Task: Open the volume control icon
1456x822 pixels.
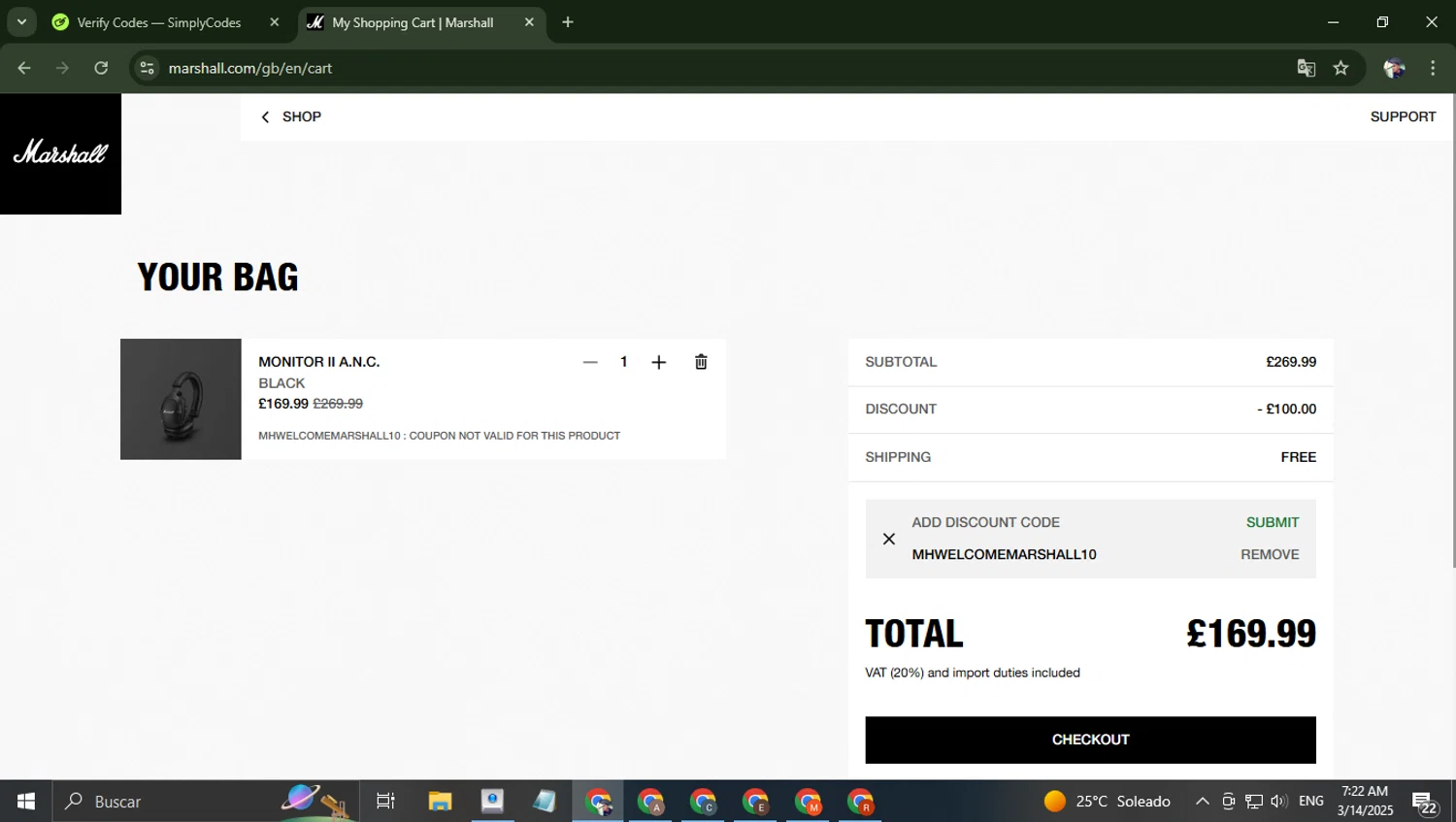Action: 1278,802
